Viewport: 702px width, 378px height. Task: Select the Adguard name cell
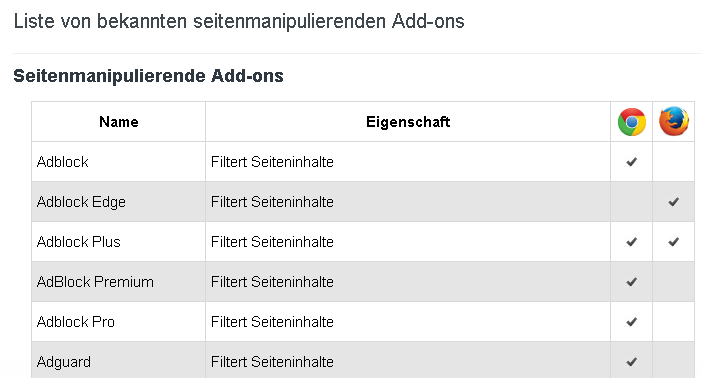(119, 360)
